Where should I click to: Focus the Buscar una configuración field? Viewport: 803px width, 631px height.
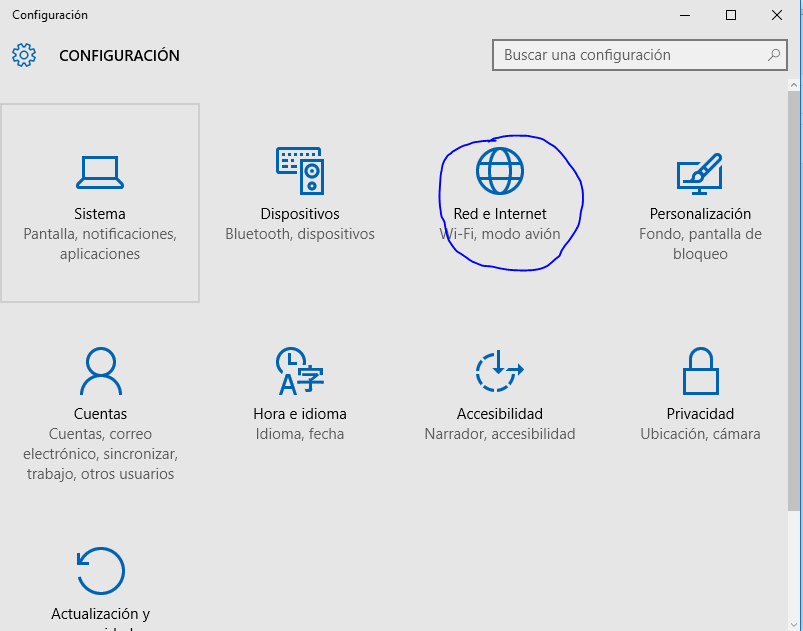(x=640, y=55)
